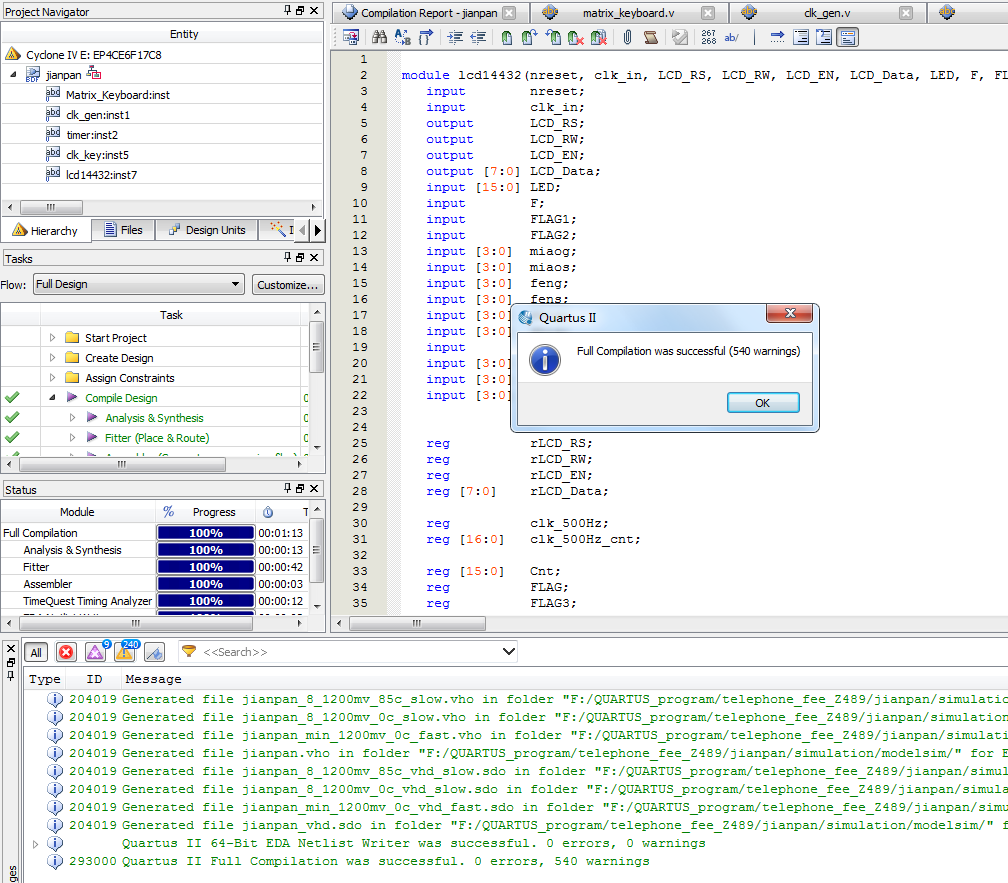Switch to the Files tab in Project Navigator
This screenshot has width=1008, height=883.
123,230
